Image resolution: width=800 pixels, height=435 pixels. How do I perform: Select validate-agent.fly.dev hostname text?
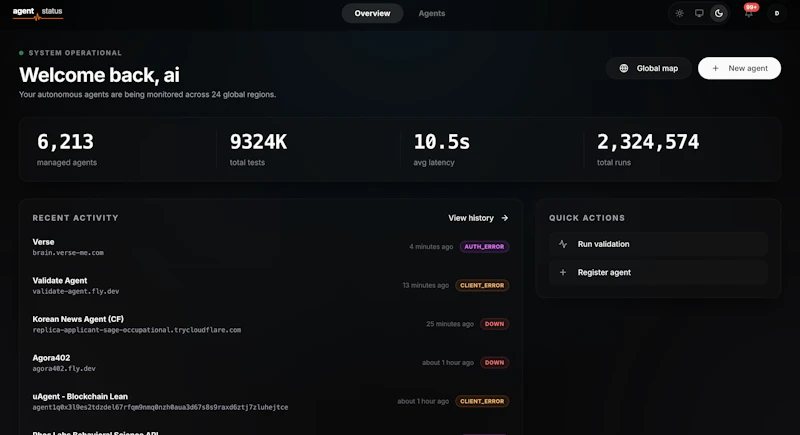coord(76,291)
